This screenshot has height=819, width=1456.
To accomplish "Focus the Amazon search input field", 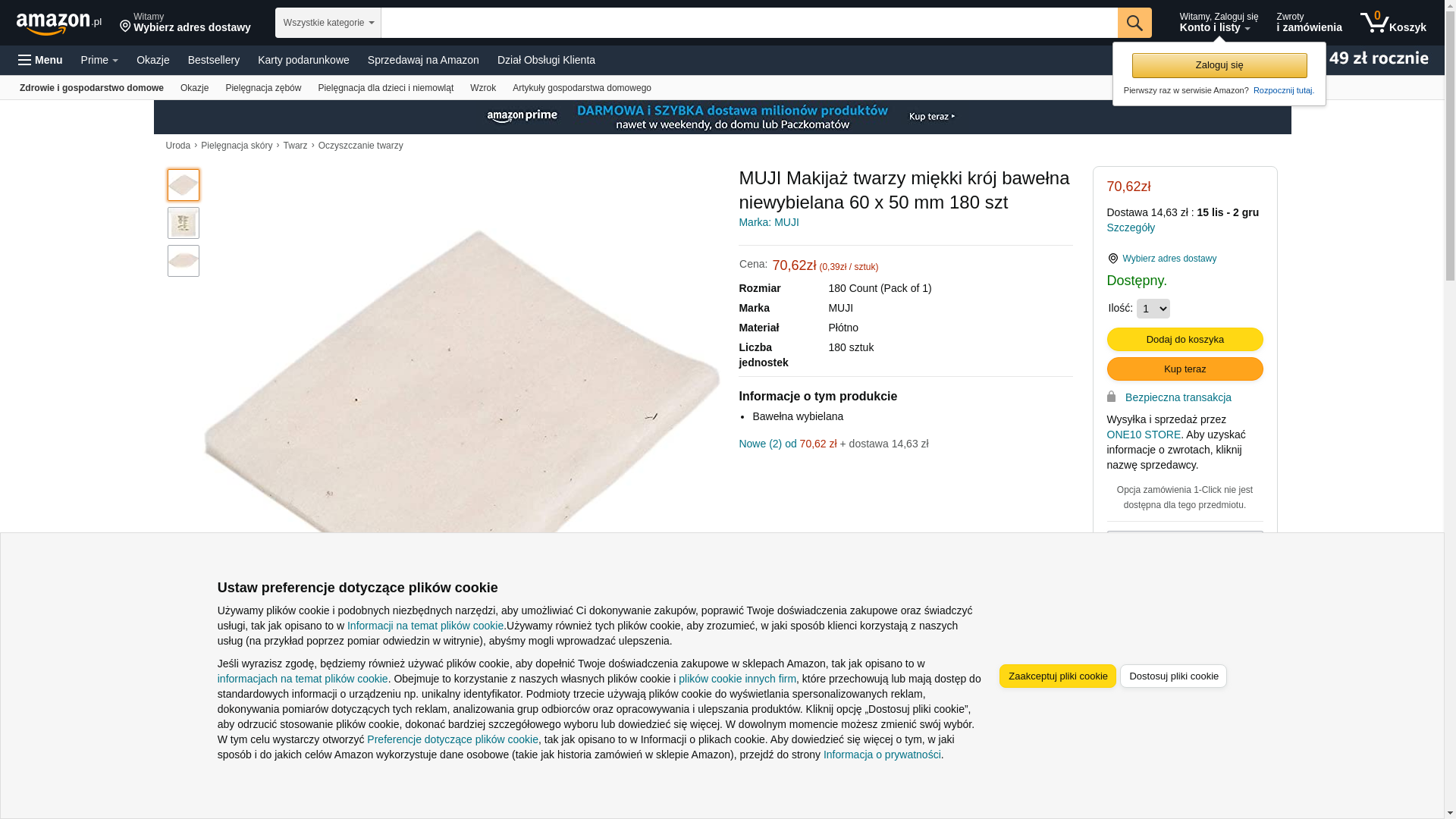I will coord(749,23).
